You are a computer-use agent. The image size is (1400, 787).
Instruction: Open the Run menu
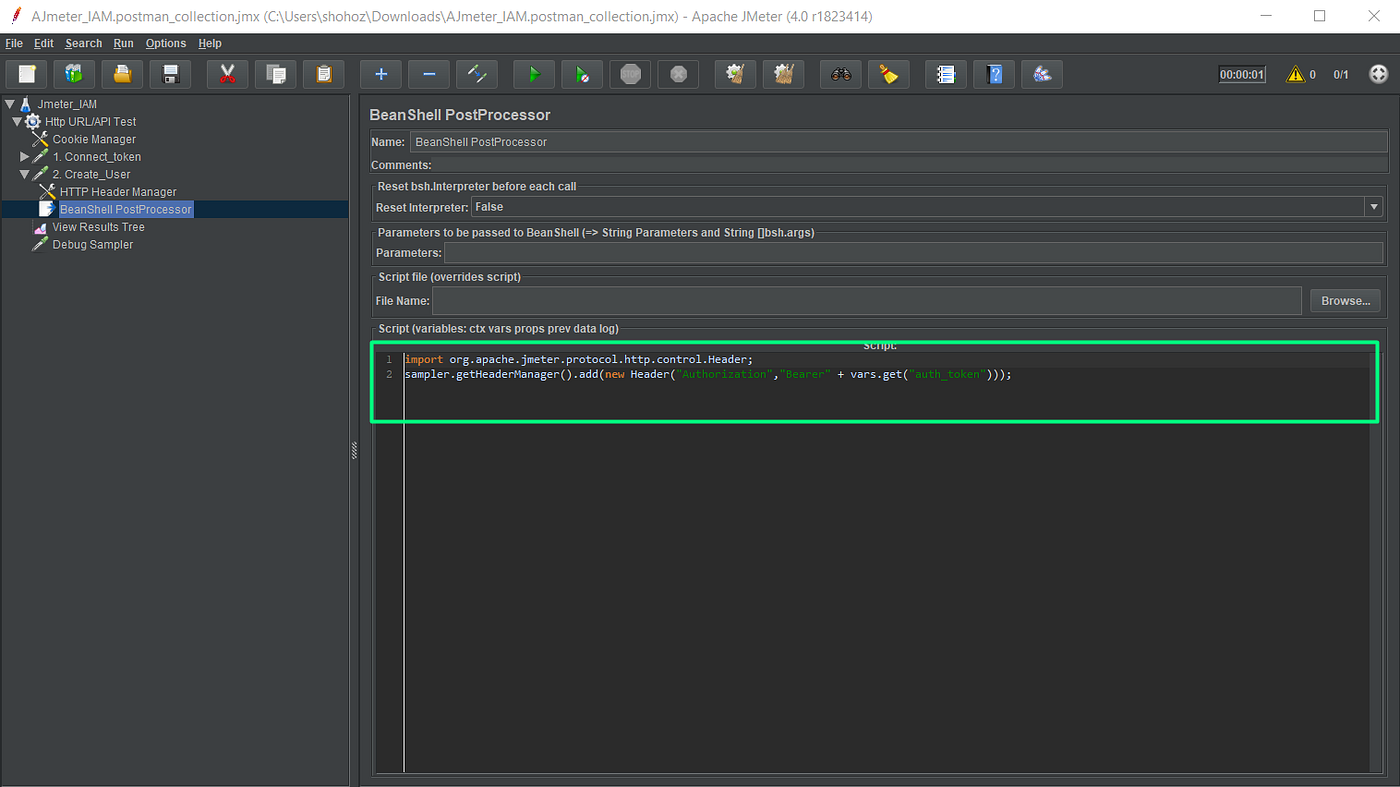(x=123, y=43)
